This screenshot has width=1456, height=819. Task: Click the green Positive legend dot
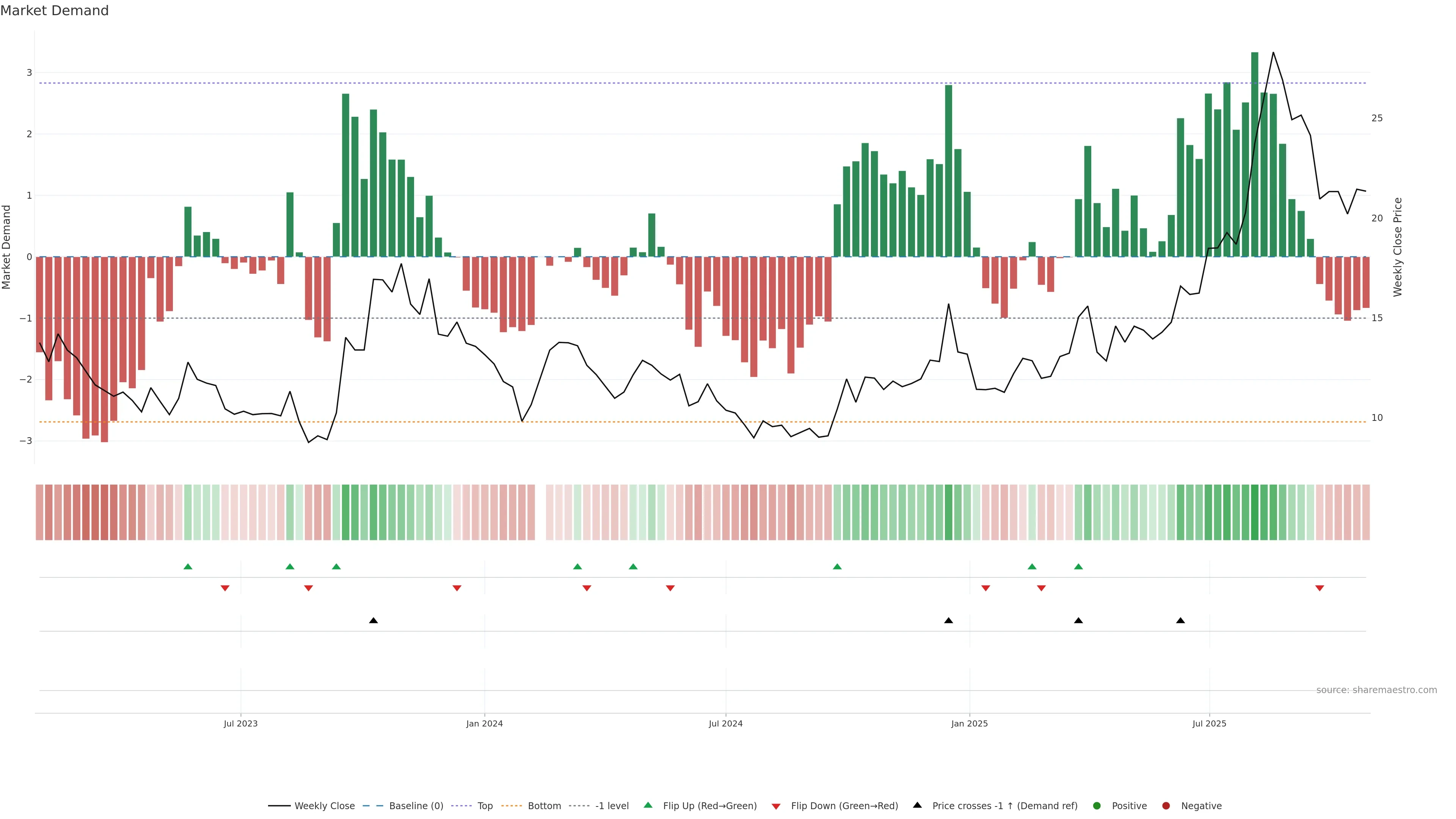coord(1097,806)
